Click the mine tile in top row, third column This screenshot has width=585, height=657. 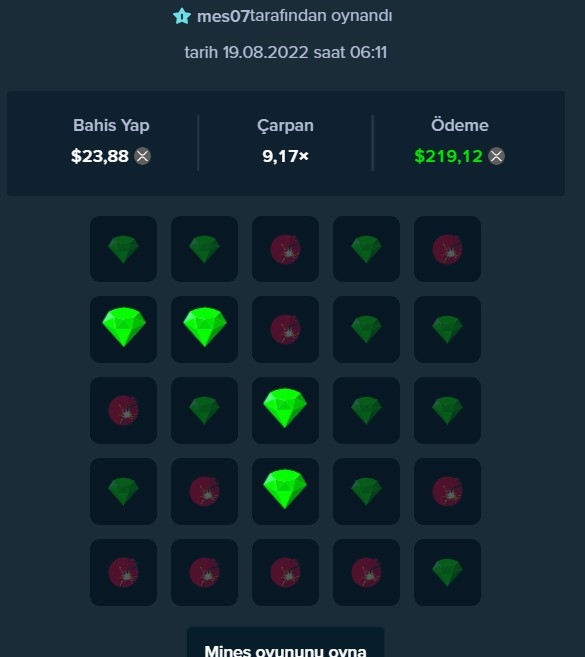pyautogui.click(x=285, y=249)
